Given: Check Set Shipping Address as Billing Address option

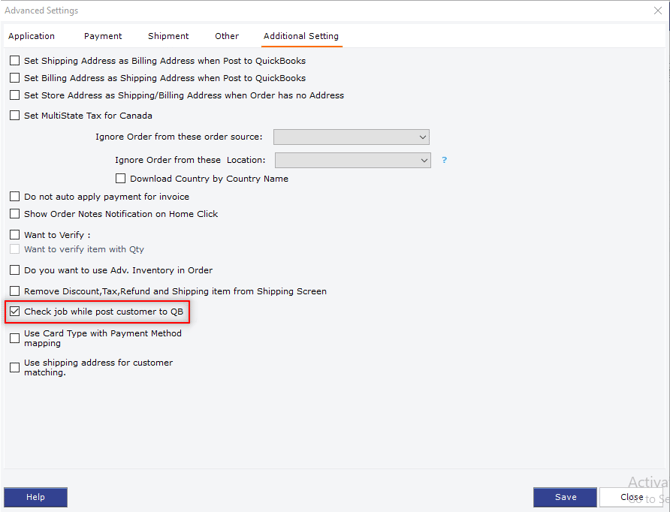Looking at the screenshot, I should pos(15,61).
